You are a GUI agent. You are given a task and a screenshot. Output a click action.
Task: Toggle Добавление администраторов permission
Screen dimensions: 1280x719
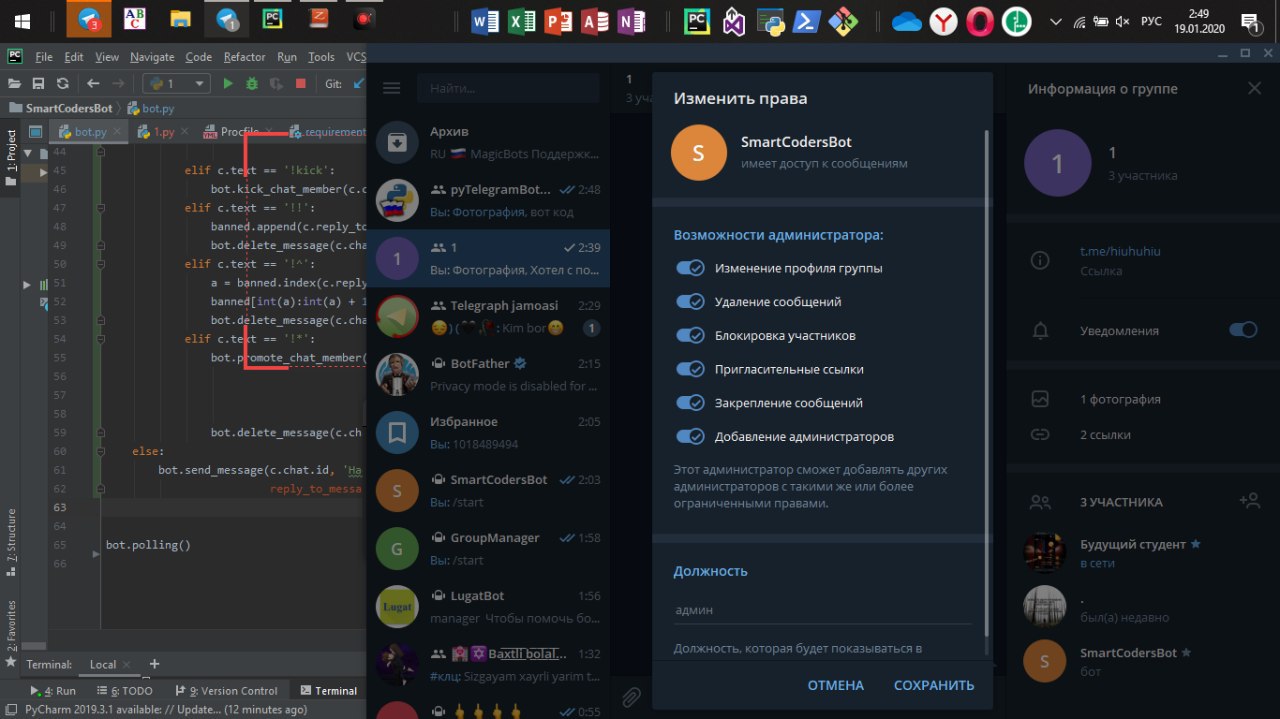(x=691, y=436)
